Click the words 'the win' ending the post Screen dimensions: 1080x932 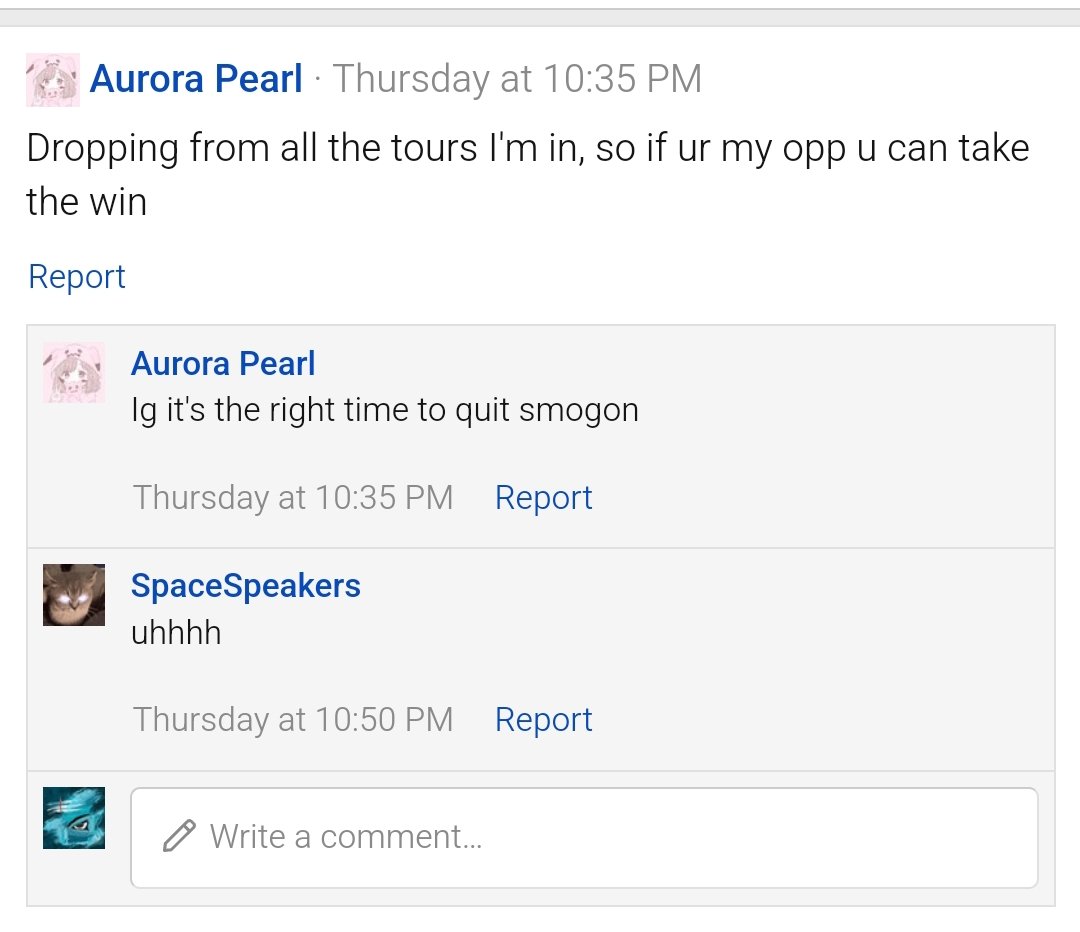(87, 202)
